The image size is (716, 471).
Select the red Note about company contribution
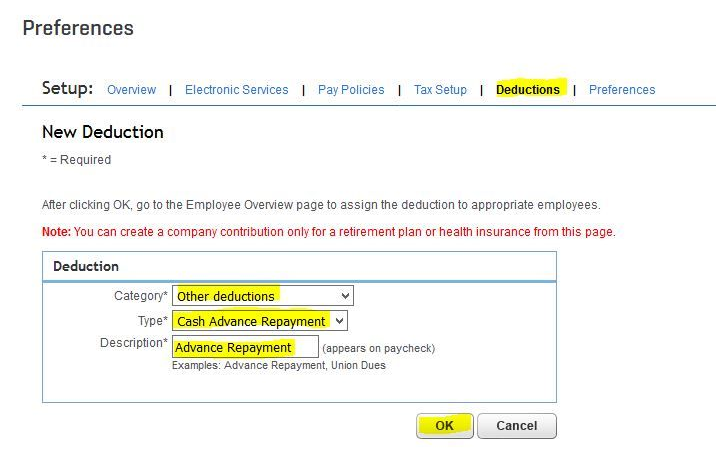(329, 232)
